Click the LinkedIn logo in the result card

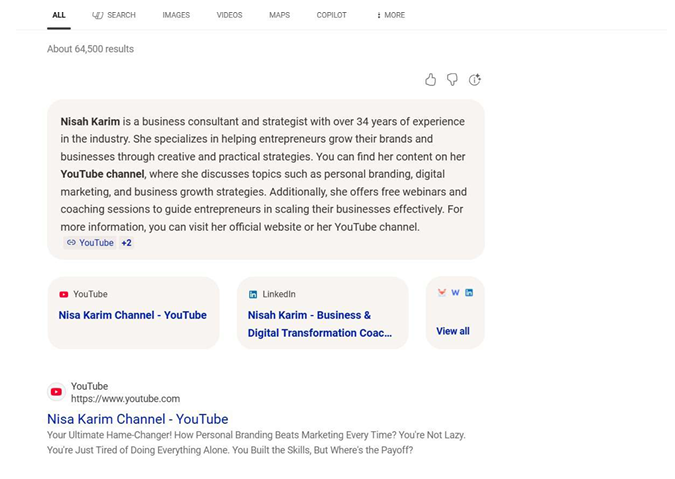tap(253, 294)
